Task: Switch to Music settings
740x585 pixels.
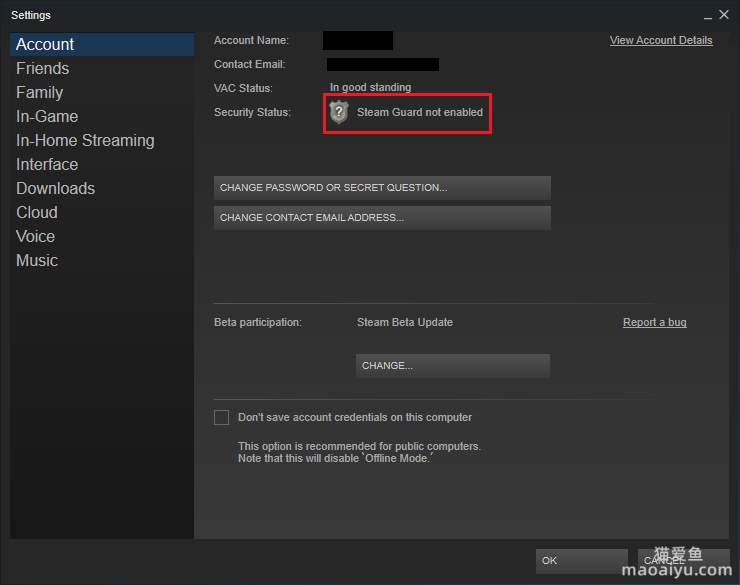Action: click(102, 260)
